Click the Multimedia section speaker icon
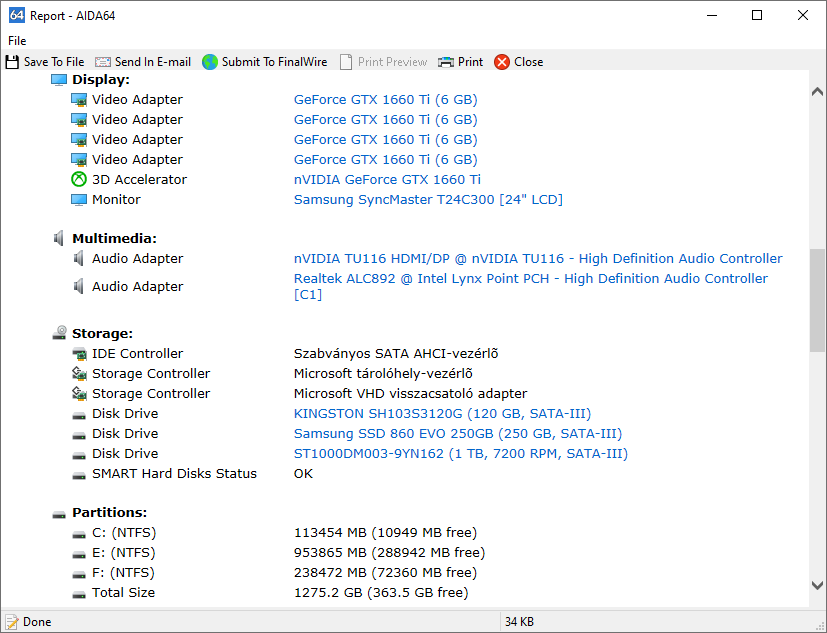Viewport: 827px width, 633px height. 59,238
